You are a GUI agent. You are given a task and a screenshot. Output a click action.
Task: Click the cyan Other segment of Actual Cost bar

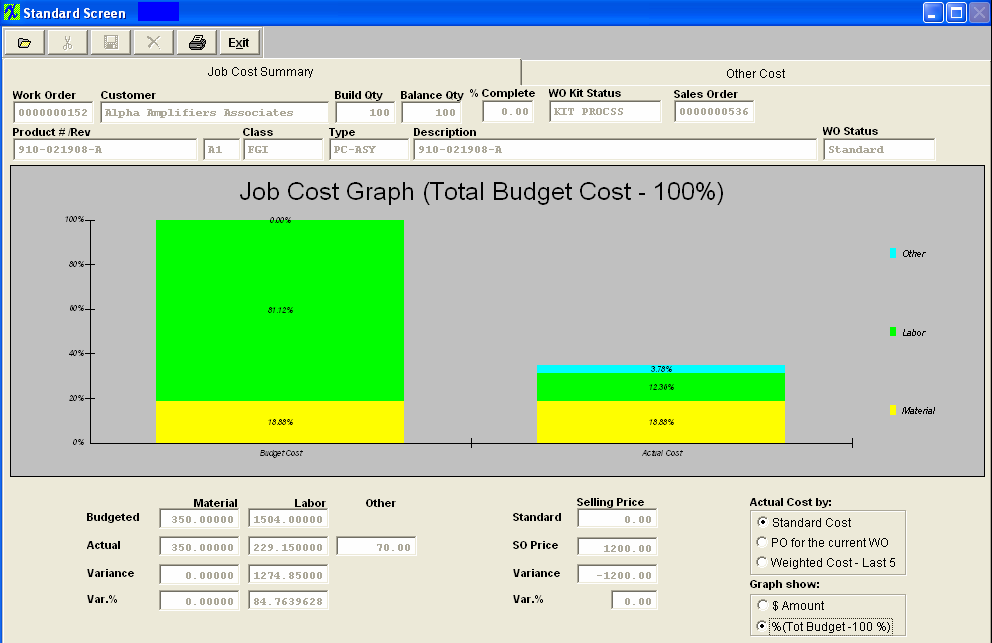tap(660, 369)
